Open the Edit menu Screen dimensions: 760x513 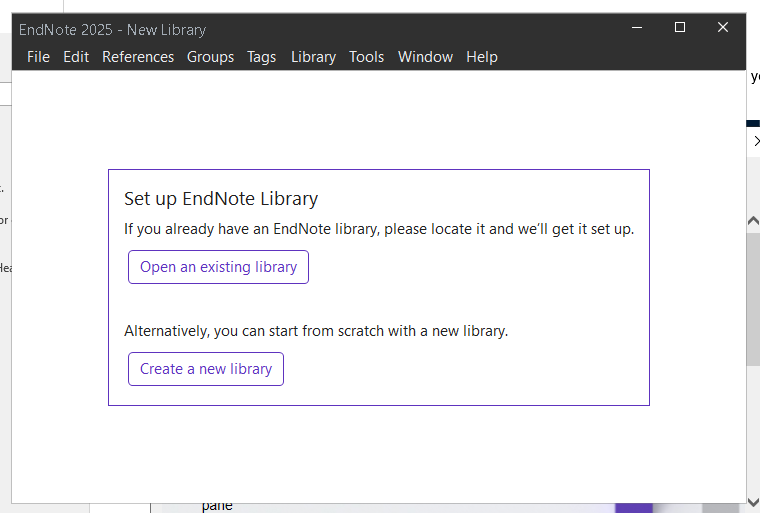pos(76,57)
